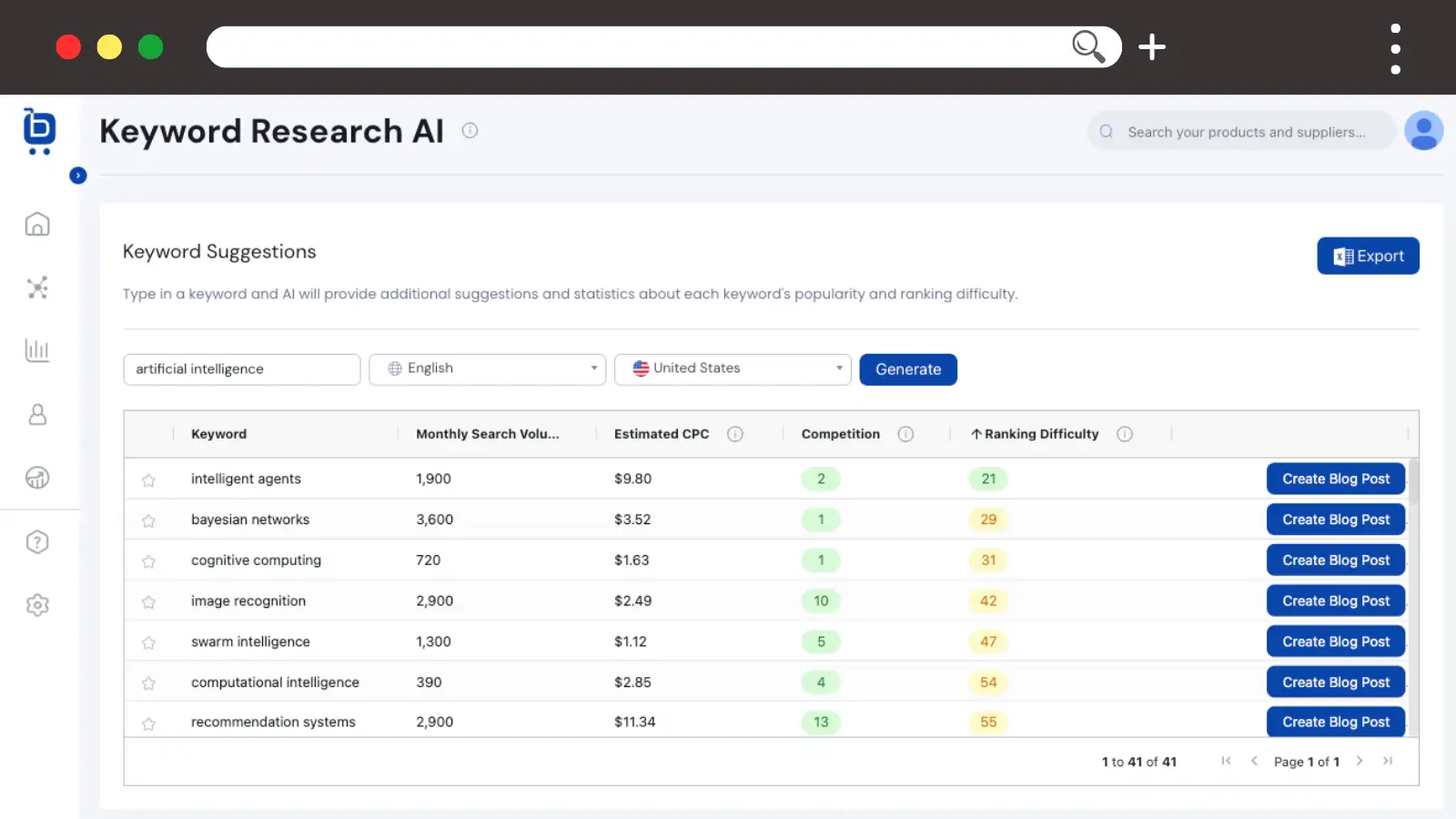1456x819 pixels.
Task: Open the settings gear sidebar icon
Action: pyautogui.click(x=37, y=605)
